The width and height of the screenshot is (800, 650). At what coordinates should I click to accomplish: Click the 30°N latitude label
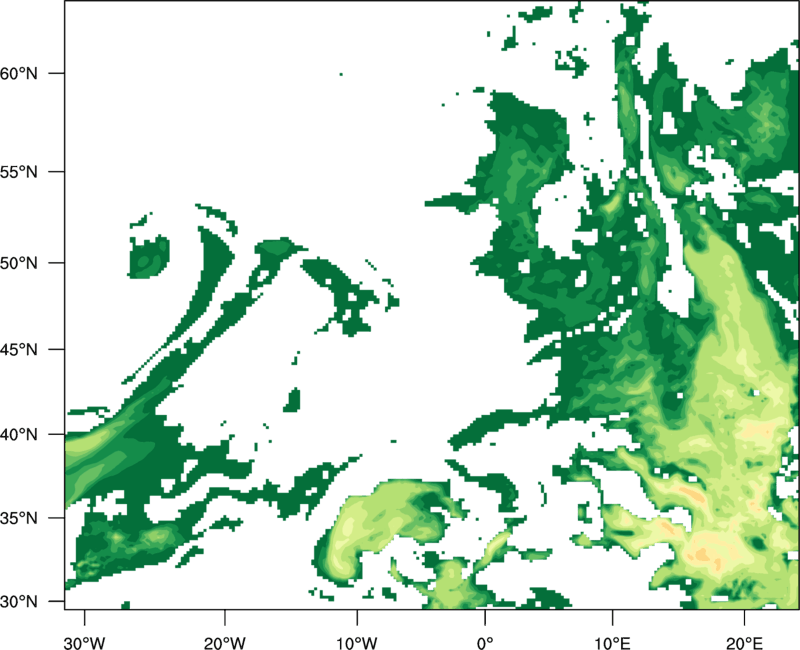(19, 602)
